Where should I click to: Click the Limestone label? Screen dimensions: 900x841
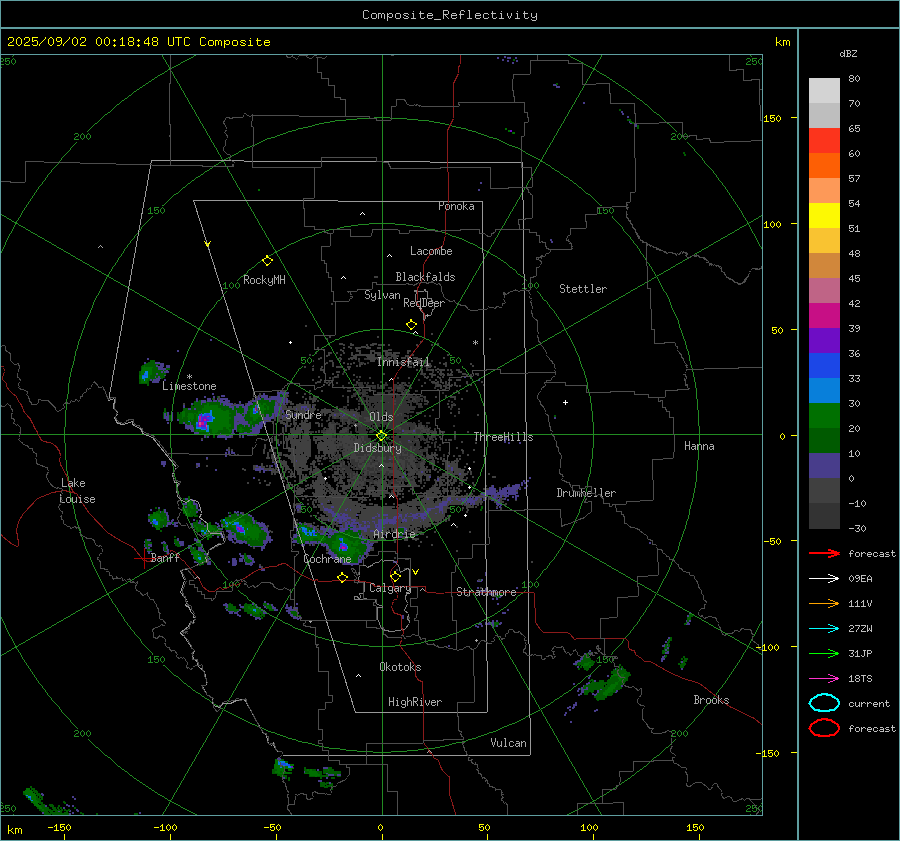[189, 386]
